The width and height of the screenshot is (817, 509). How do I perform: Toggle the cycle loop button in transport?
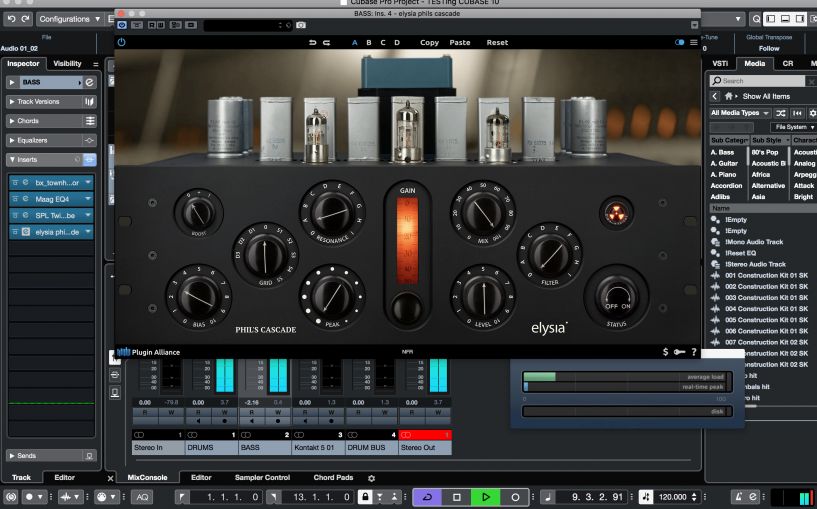427,497
